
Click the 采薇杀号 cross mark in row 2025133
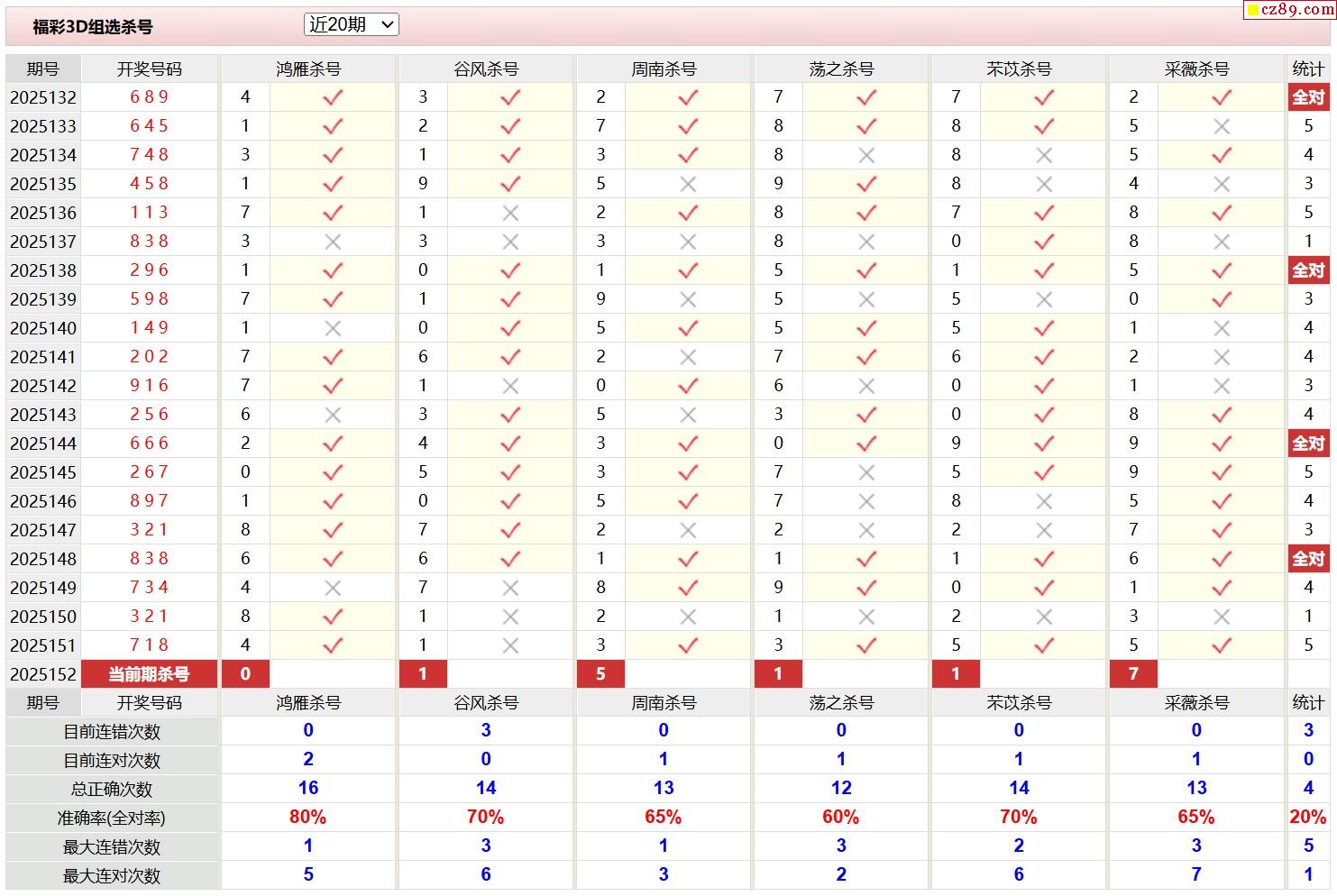(x=1222, y=126)
